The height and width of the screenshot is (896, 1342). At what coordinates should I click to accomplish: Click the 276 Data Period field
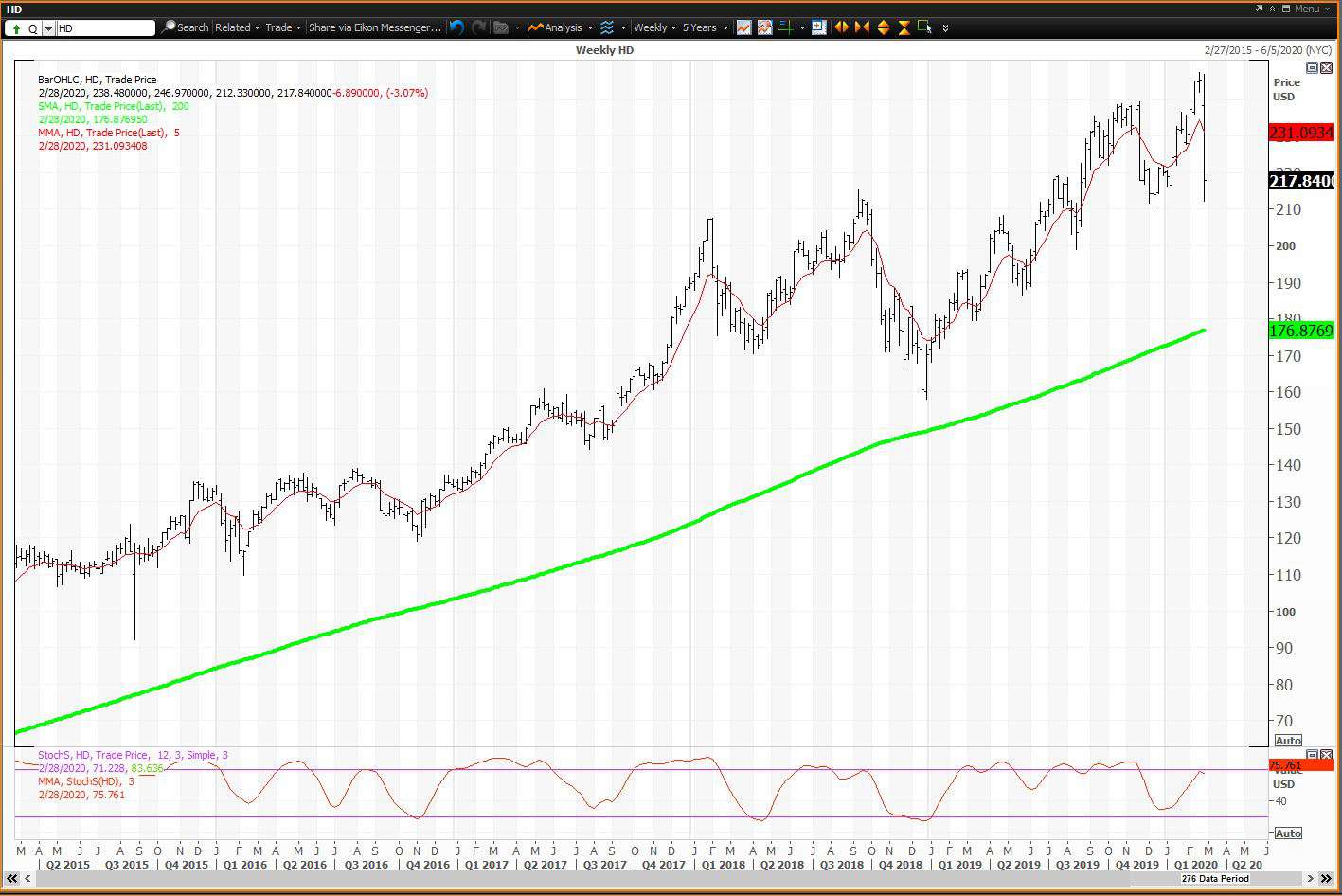(x=1215, y=878)
